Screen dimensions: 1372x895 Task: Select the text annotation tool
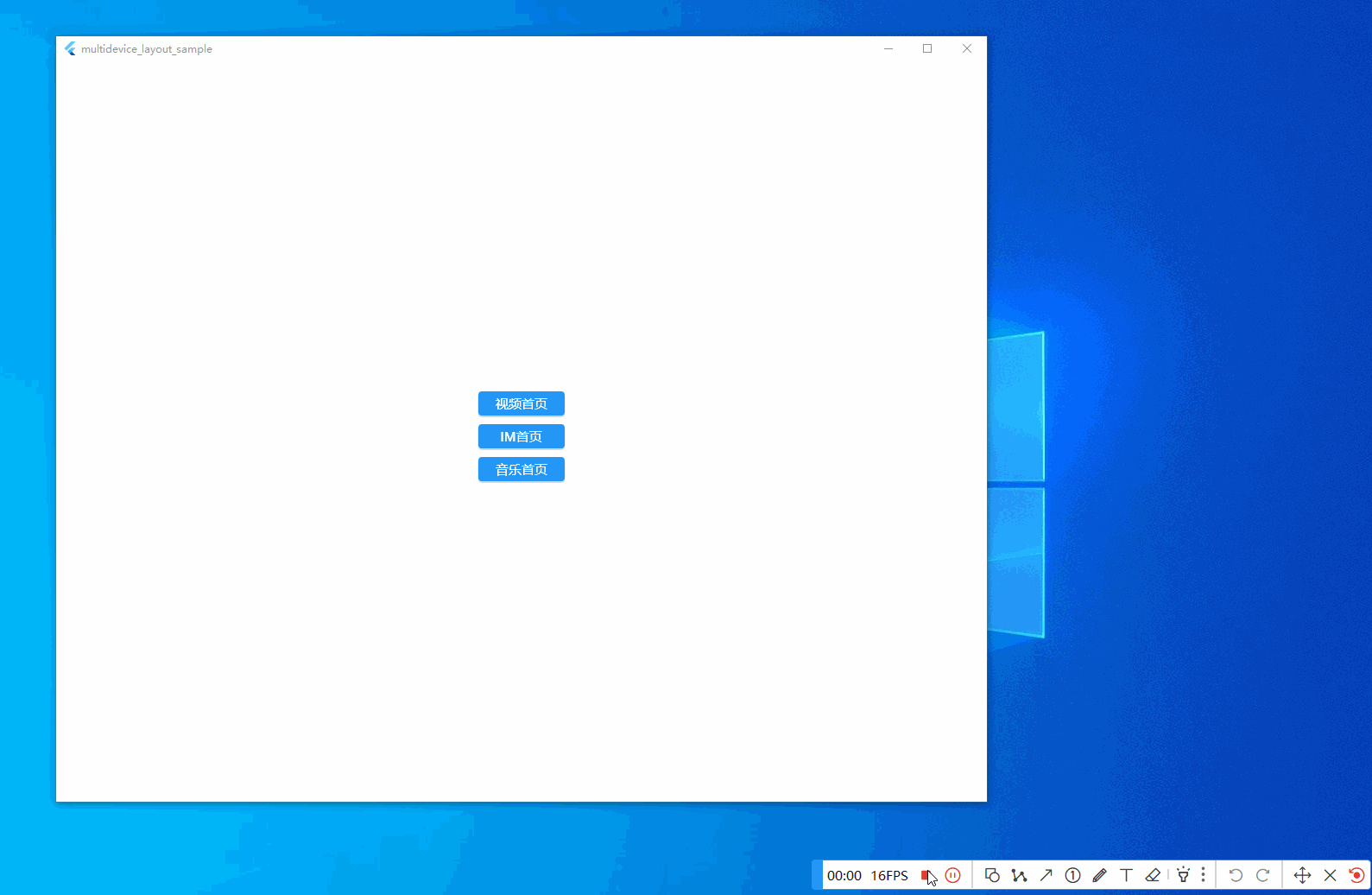click(x=1126, y=875)
